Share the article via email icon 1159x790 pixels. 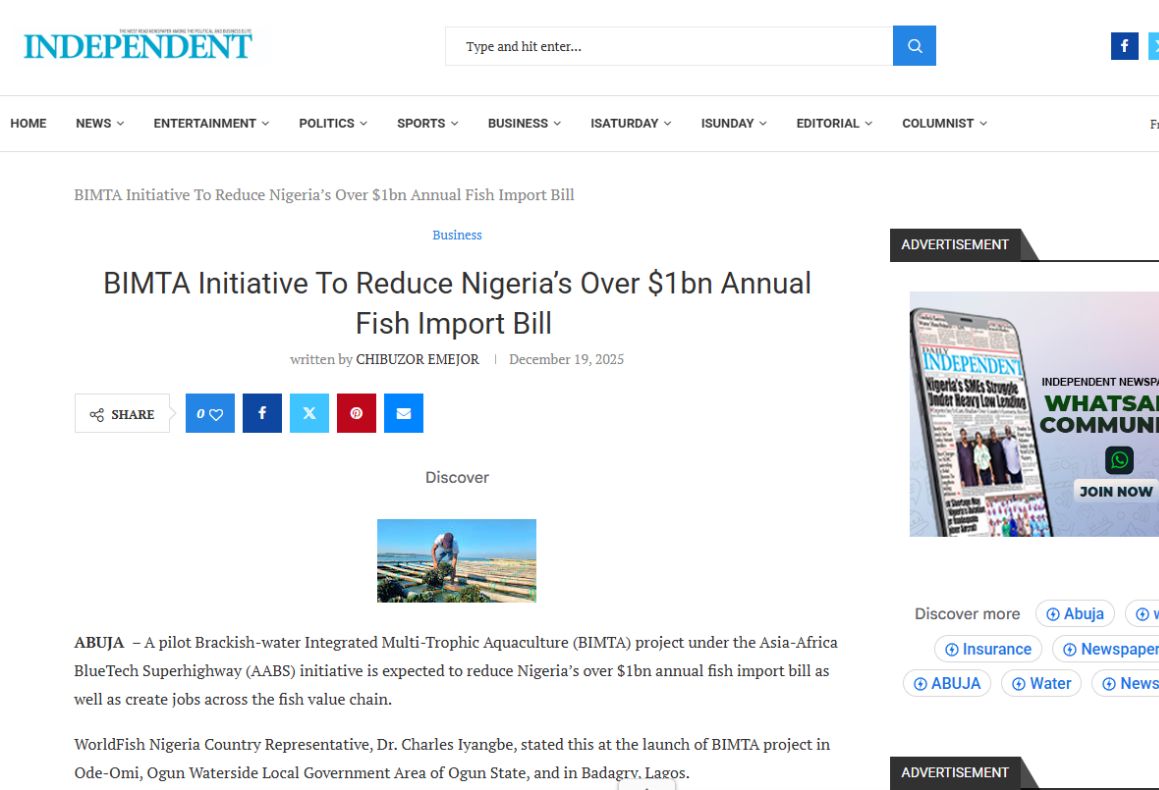(x=403, y=414)
